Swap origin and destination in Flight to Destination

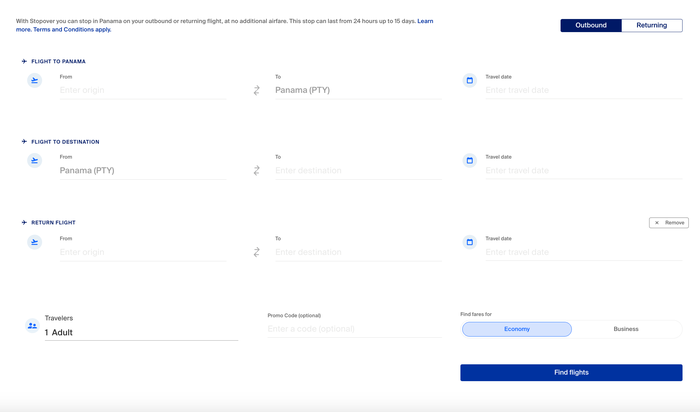[257, 171]
